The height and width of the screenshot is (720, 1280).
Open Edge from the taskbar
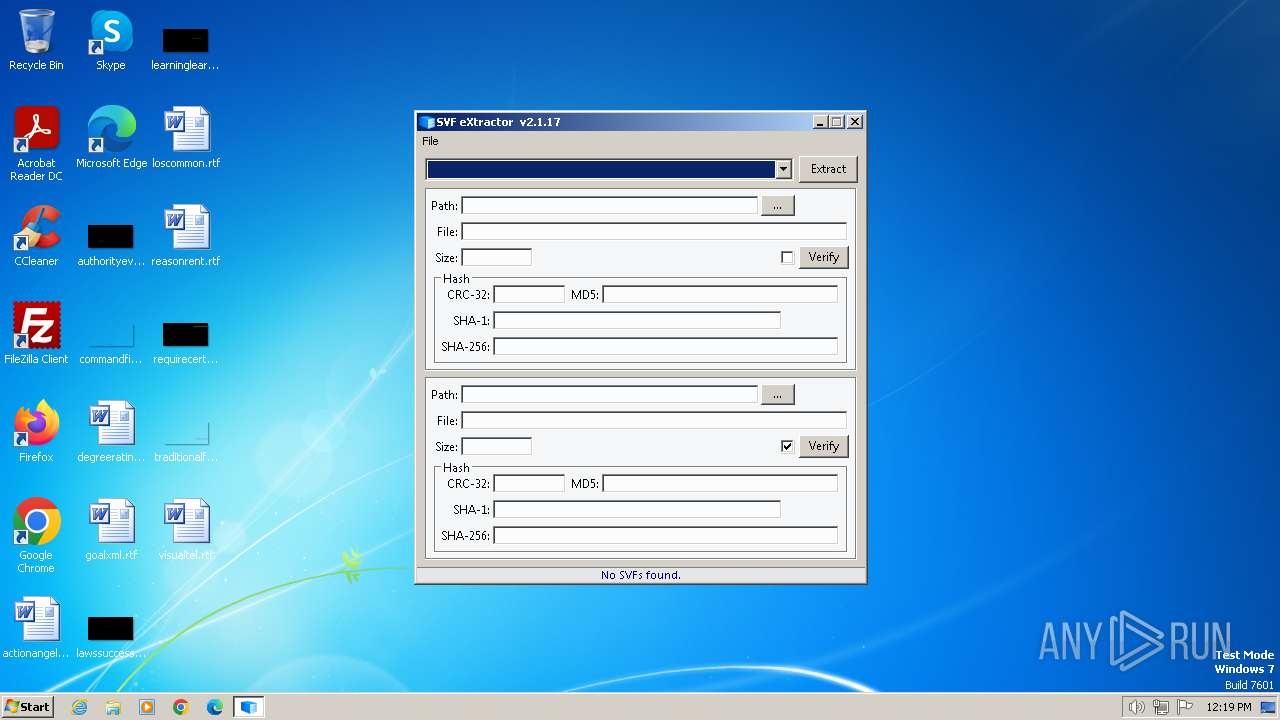point(215,707)
